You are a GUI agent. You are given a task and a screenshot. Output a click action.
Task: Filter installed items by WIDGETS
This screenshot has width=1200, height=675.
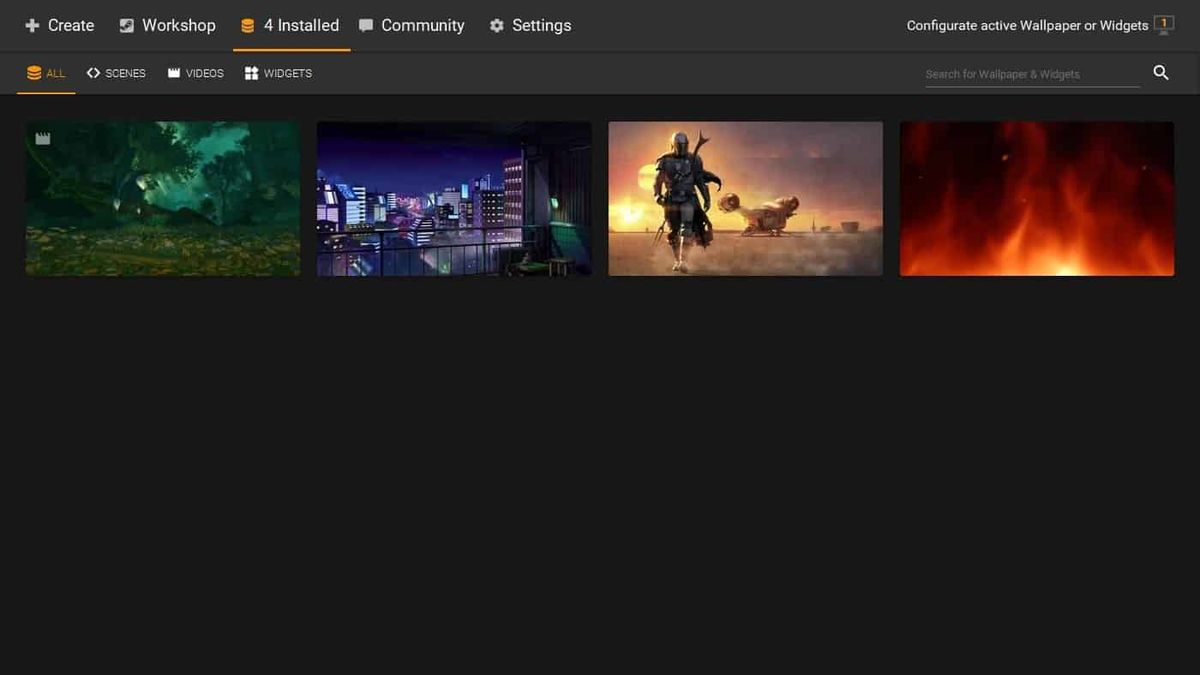[279, 73]
